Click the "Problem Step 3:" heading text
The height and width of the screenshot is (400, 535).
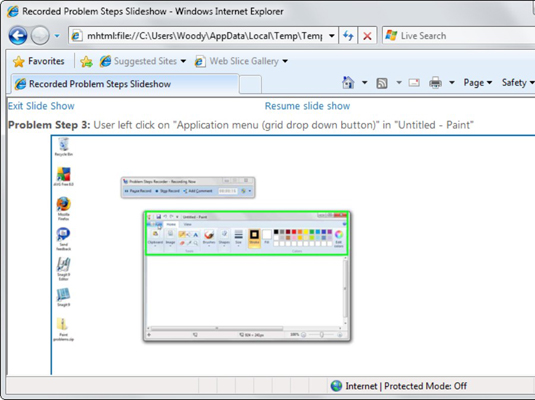(49, 125)
